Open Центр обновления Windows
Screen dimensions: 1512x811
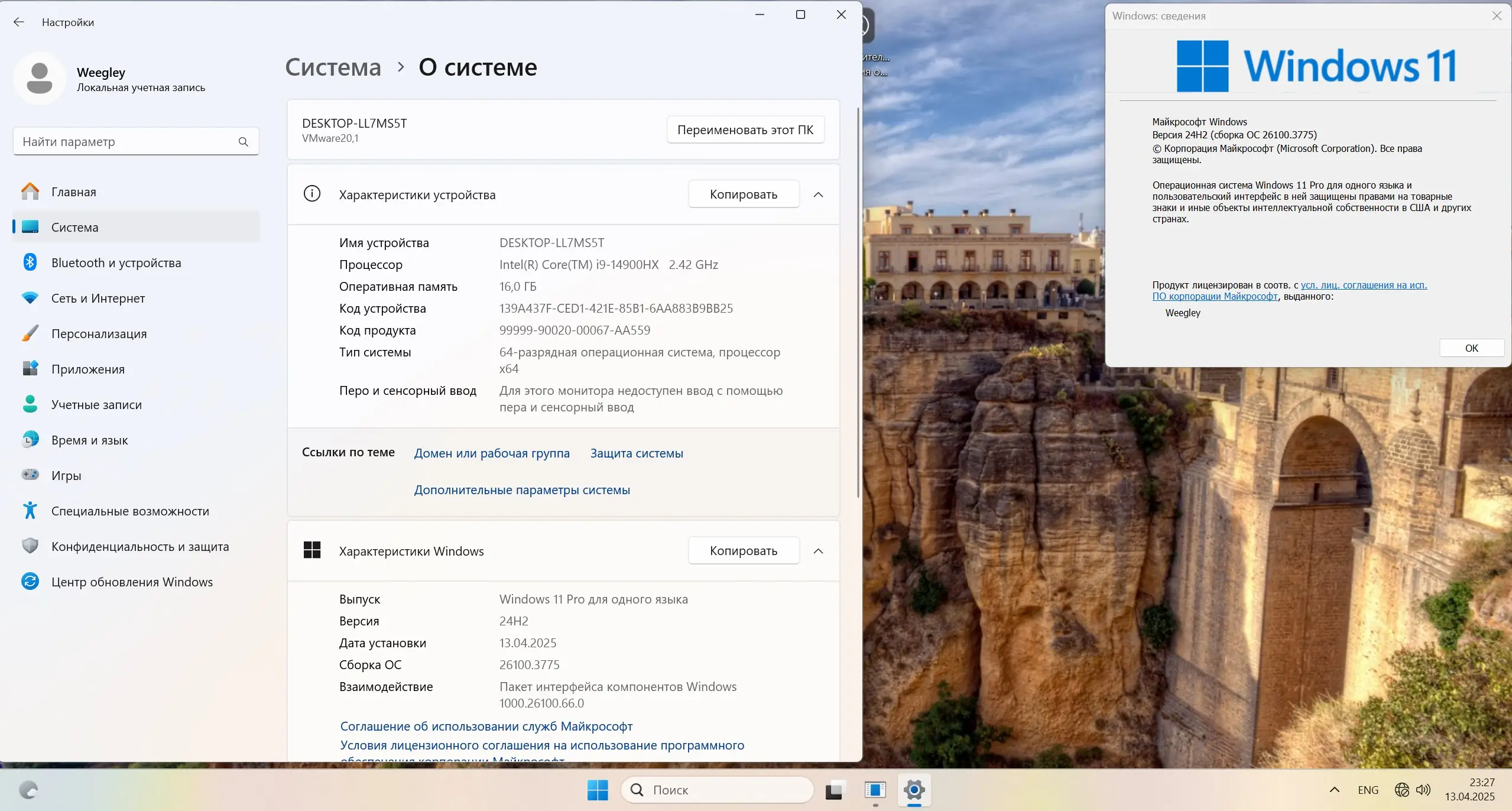131,582
